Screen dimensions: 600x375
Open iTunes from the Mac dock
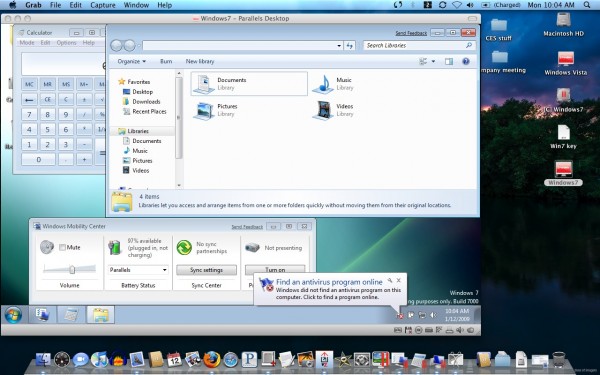point(99,360)
